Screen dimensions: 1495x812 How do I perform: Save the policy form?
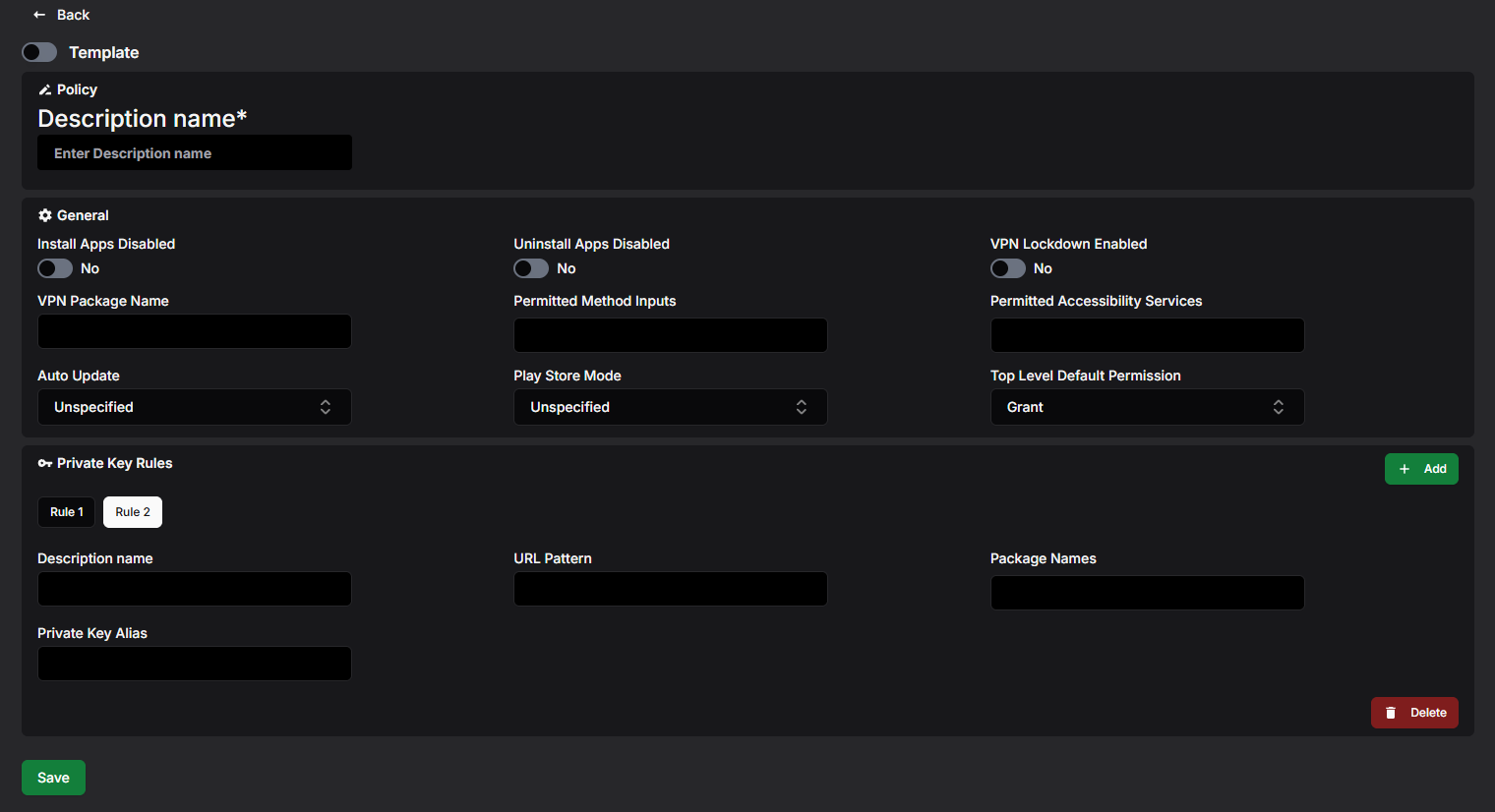53,778
